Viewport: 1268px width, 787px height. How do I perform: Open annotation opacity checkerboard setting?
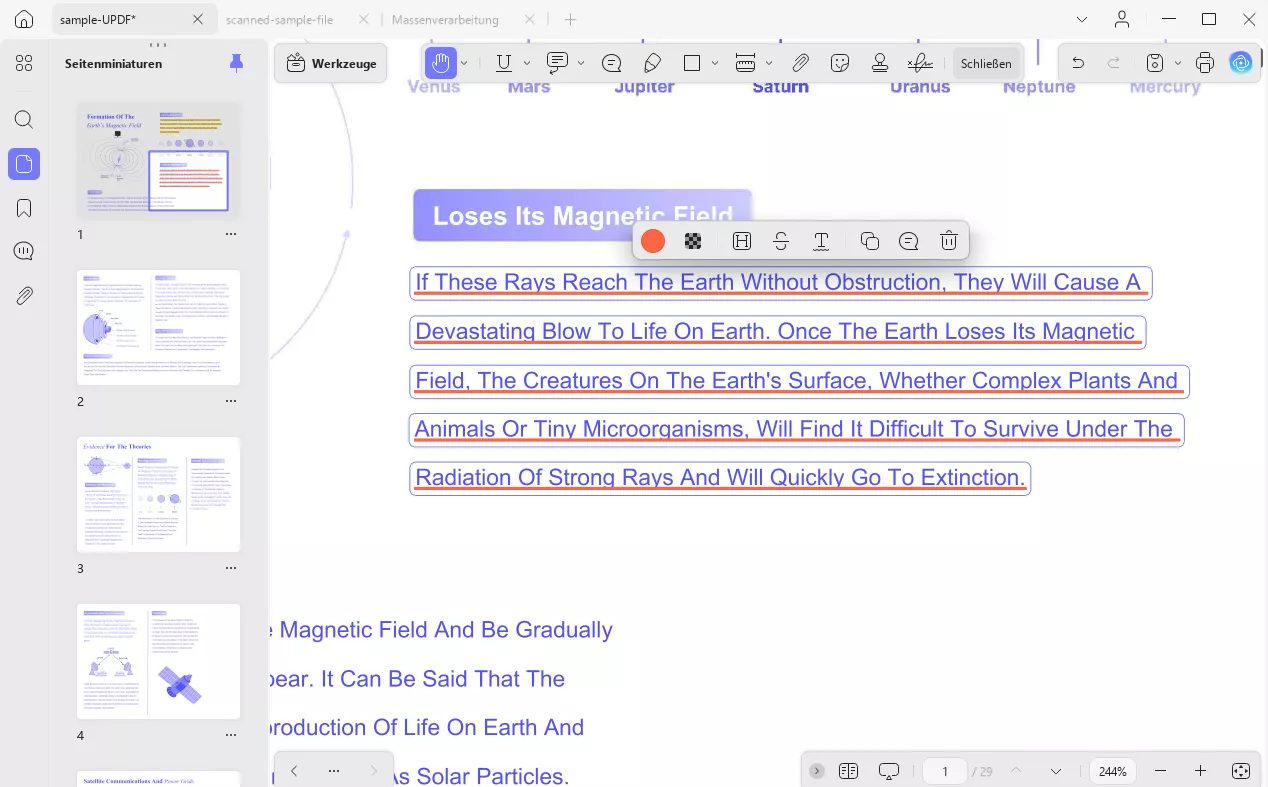click(x=693, y=241)
